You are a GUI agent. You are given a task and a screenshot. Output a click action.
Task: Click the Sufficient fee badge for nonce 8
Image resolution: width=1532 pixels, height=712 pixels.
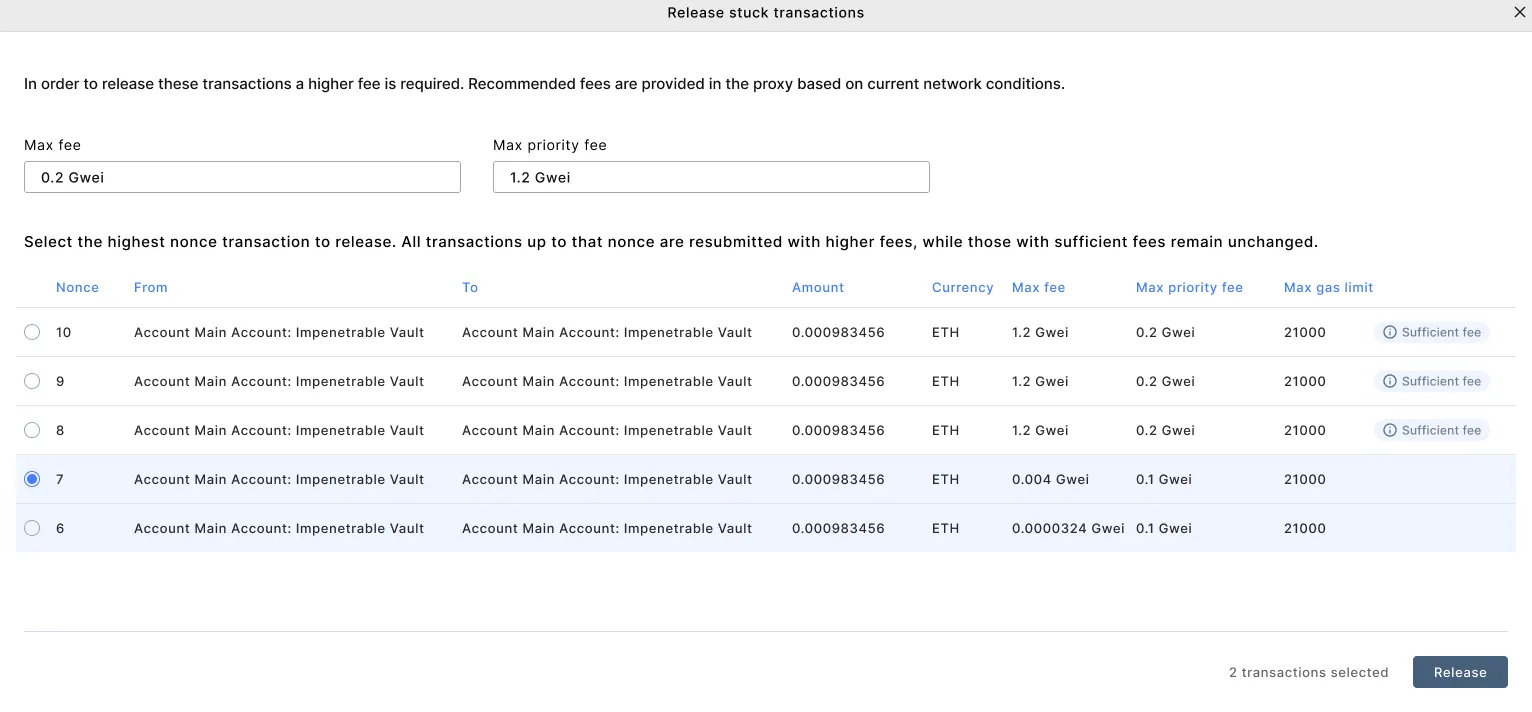click(x=1432, y=430)
